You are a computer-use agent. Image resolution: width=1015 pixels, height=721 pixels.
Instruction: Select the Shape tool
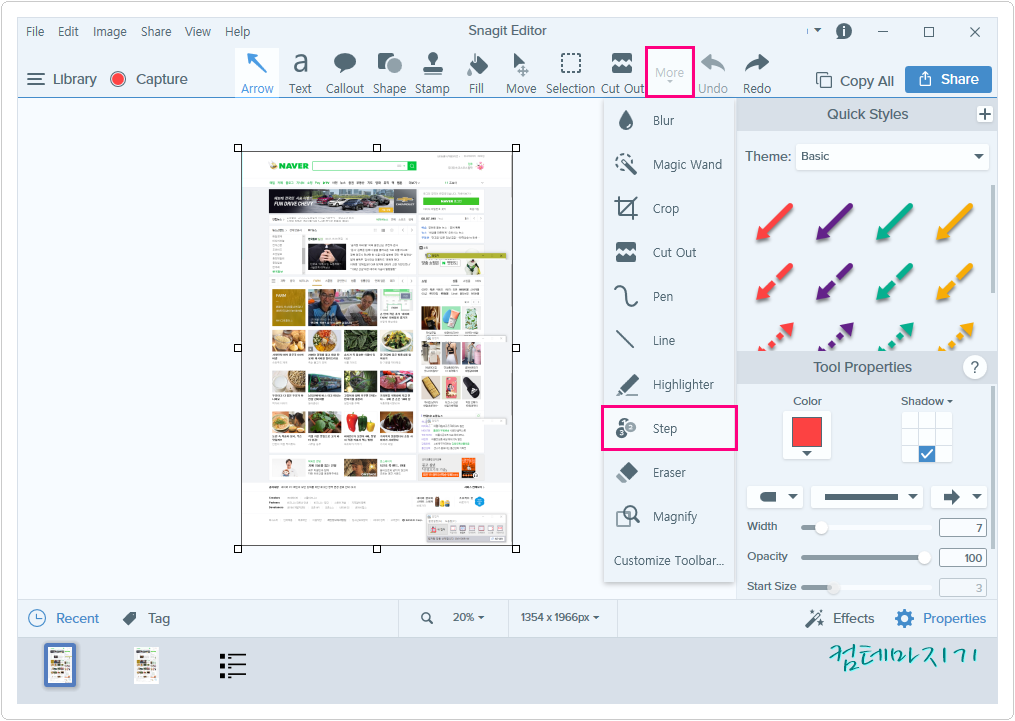(389, 73)
